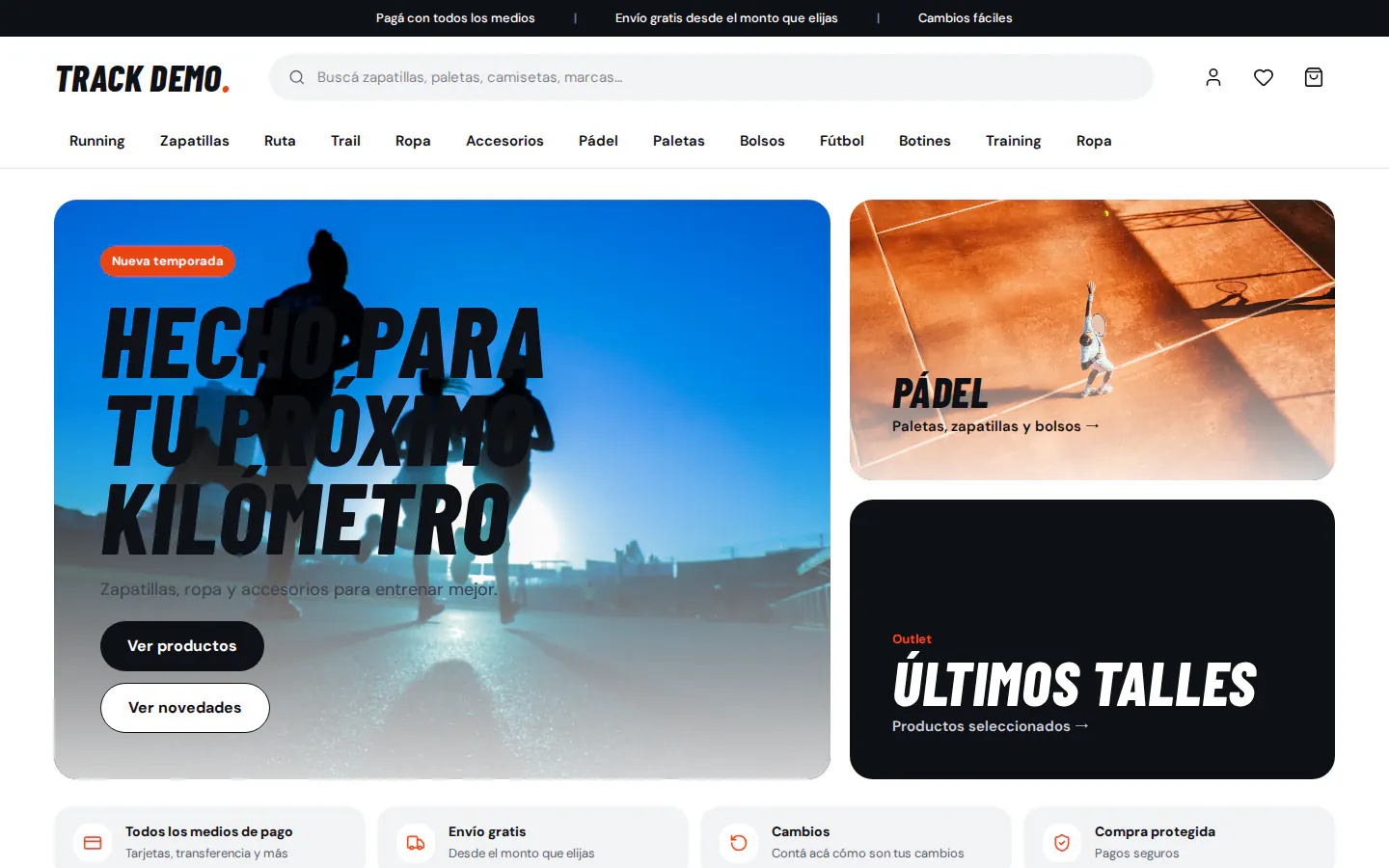Click the returns circular arrow icon
Viewport: 1389px width, 868px height.
click(x=739, y=843)
